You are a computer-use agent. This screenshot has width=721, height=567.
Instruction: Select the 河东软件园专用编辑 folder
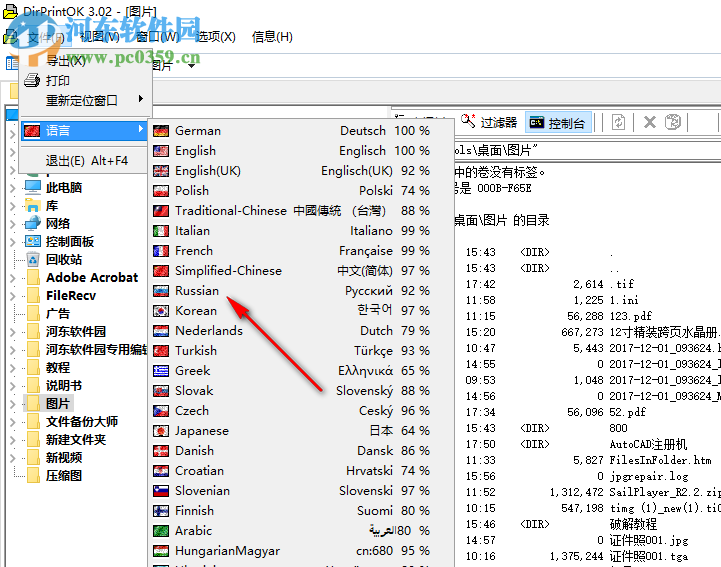96,349
